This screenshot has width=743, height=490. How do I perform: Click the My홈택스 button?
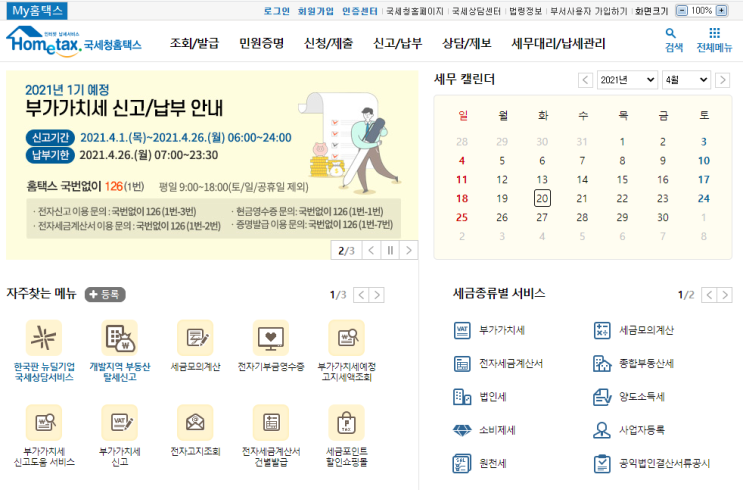point(37,10)
